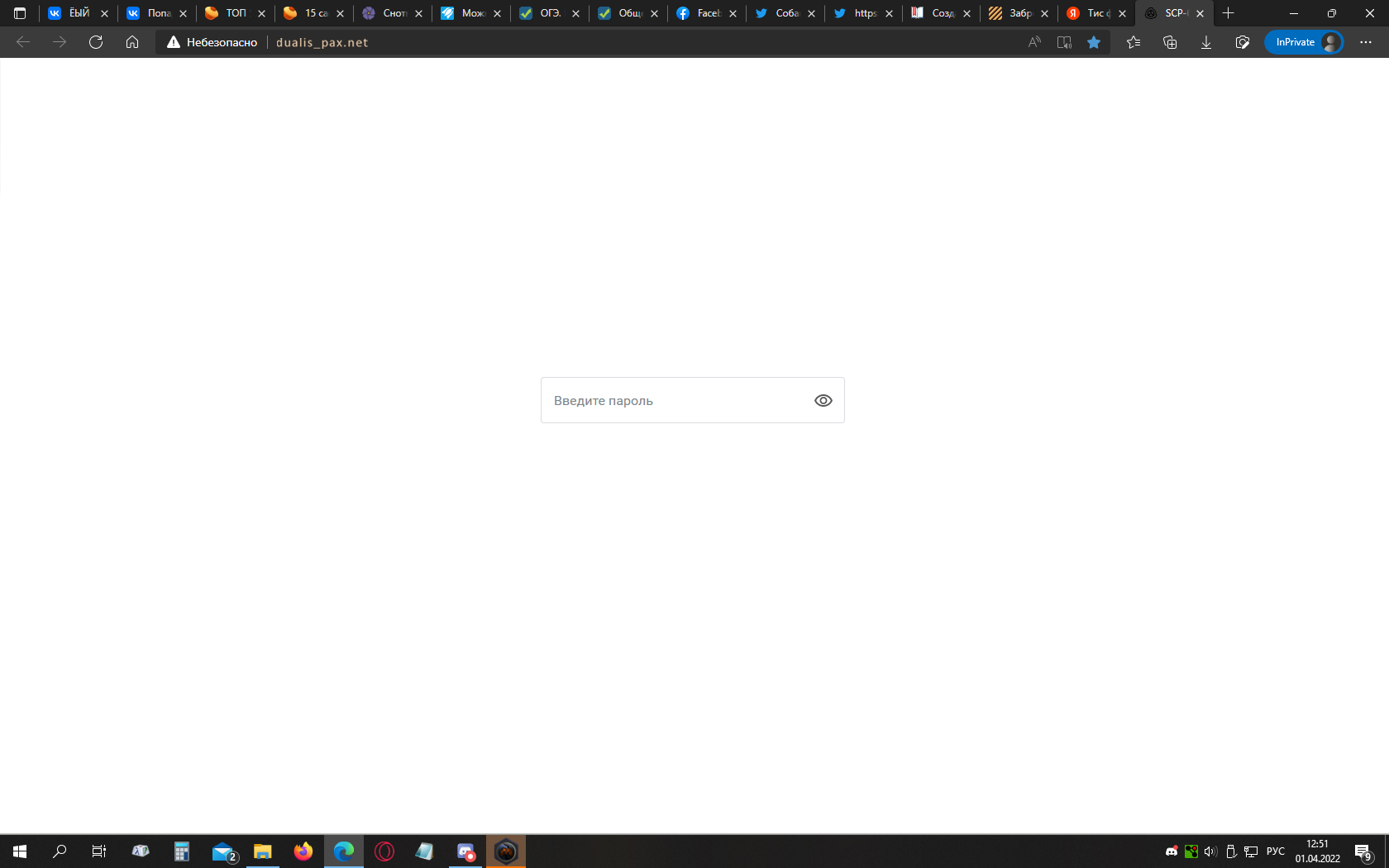Click the 'Небезопасно' security warning
Screen dimensions: 1389x868
coord(212,42)
